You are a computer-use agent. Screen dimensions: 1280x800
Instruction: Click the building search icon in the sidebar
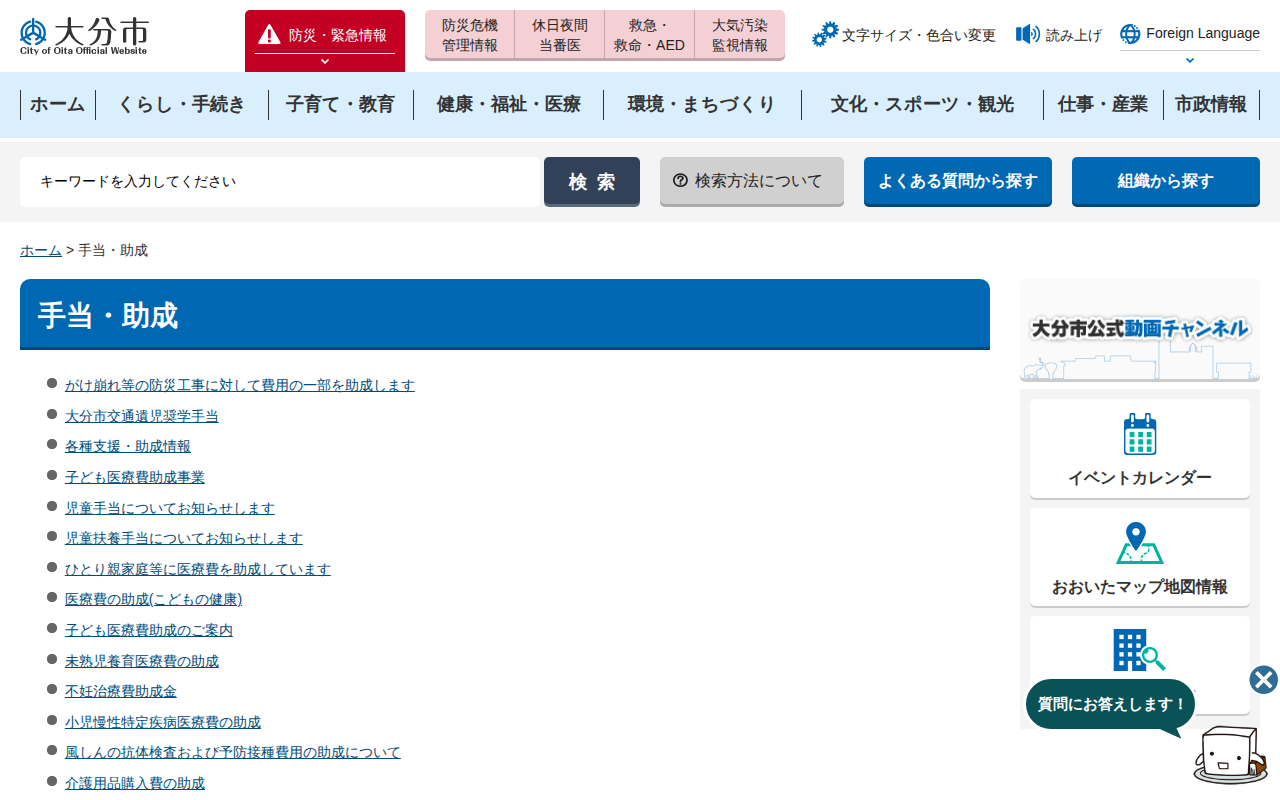(1140, 650)
